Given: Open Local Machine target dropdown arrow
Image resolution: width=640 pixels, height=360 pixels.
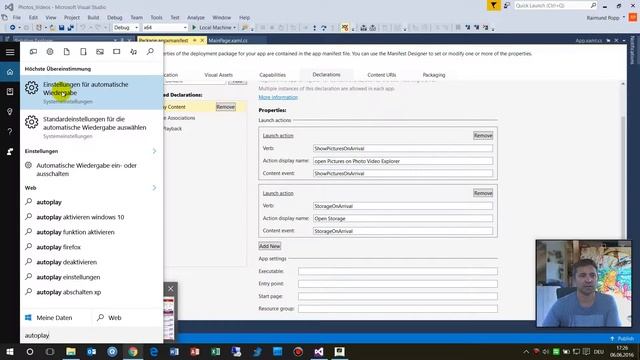Looking at the screenshot, I should 234,28.
